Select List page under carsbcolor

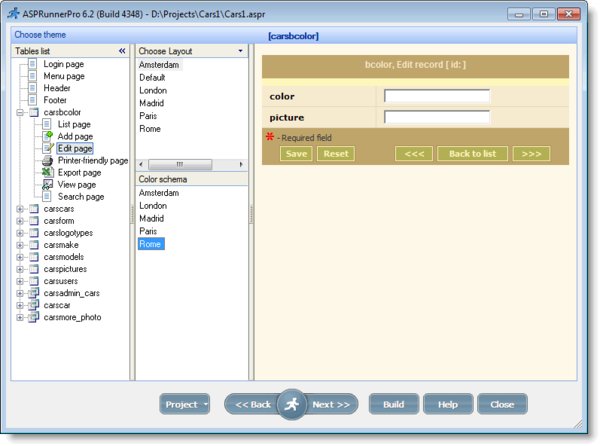tap(74, 124)
